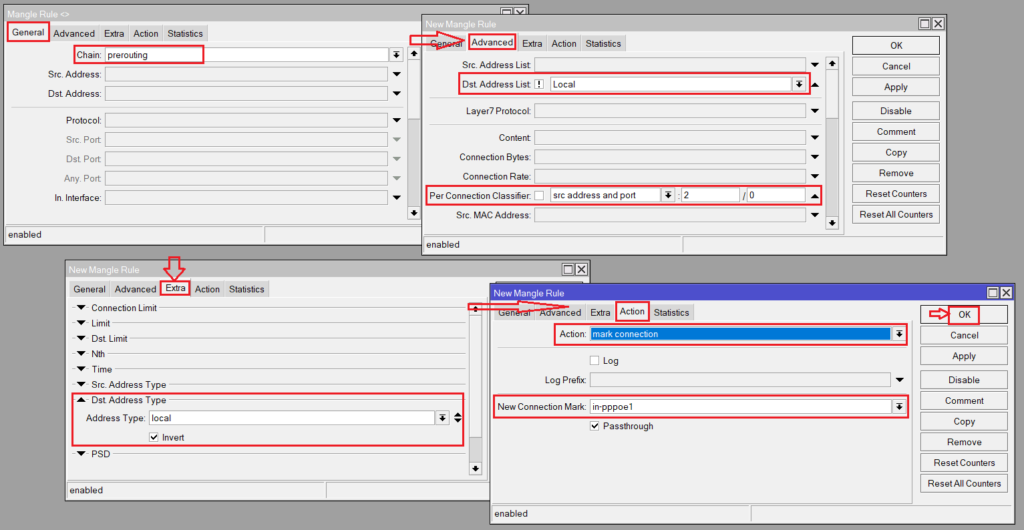1024x530 pixels.
Task: Expand the Src. MAC Address field arrow
Action: click(x=816, y=215)
